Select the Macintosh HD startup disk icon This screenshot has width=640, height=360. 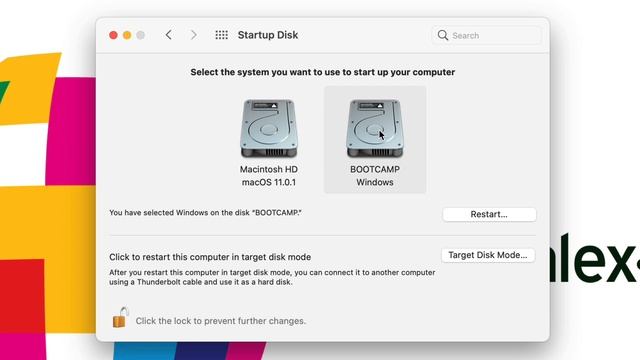[x=269, y=129]
